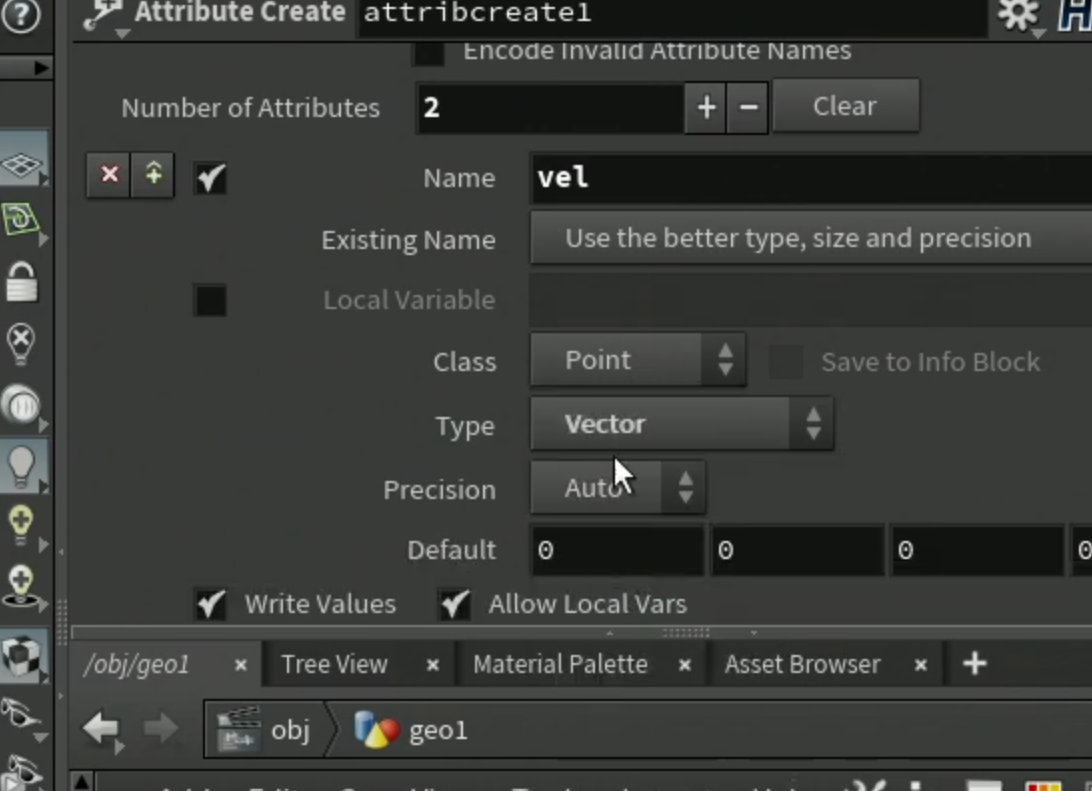Toggle the light bulb lighting icon
1092x791 pixels.
(21, 465)
